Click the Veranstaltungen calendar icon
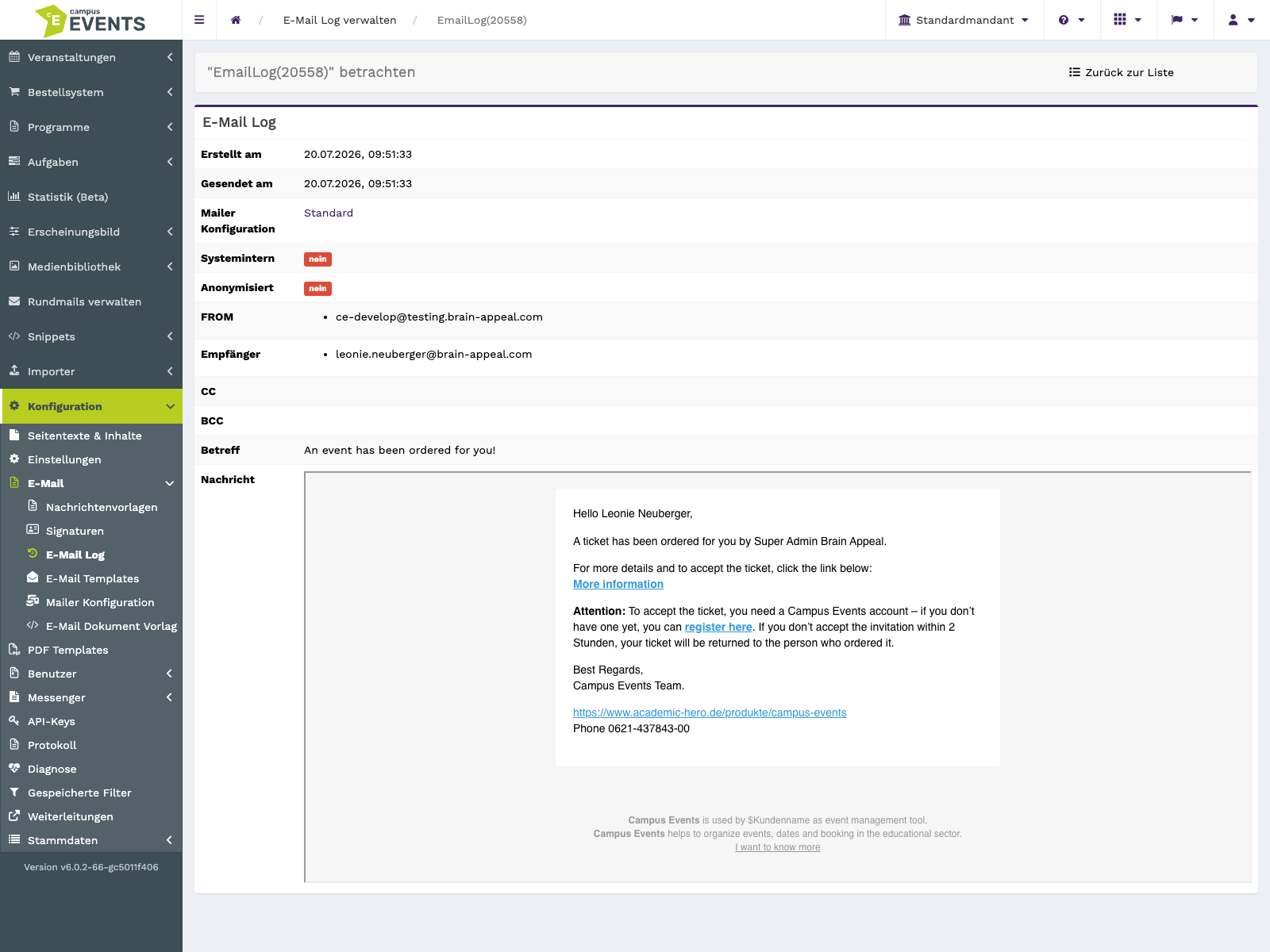 [x=14, y=57]
